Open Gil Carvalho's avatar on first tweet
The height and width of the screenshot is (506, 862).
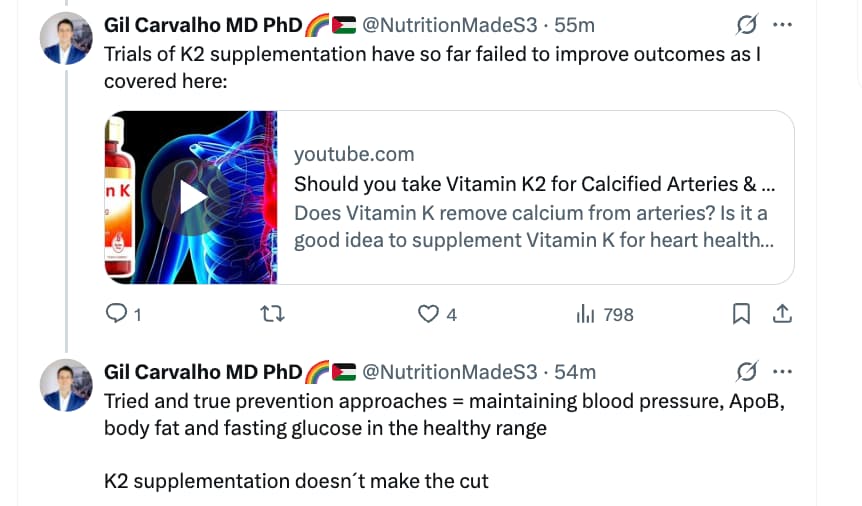click(66, 41)
